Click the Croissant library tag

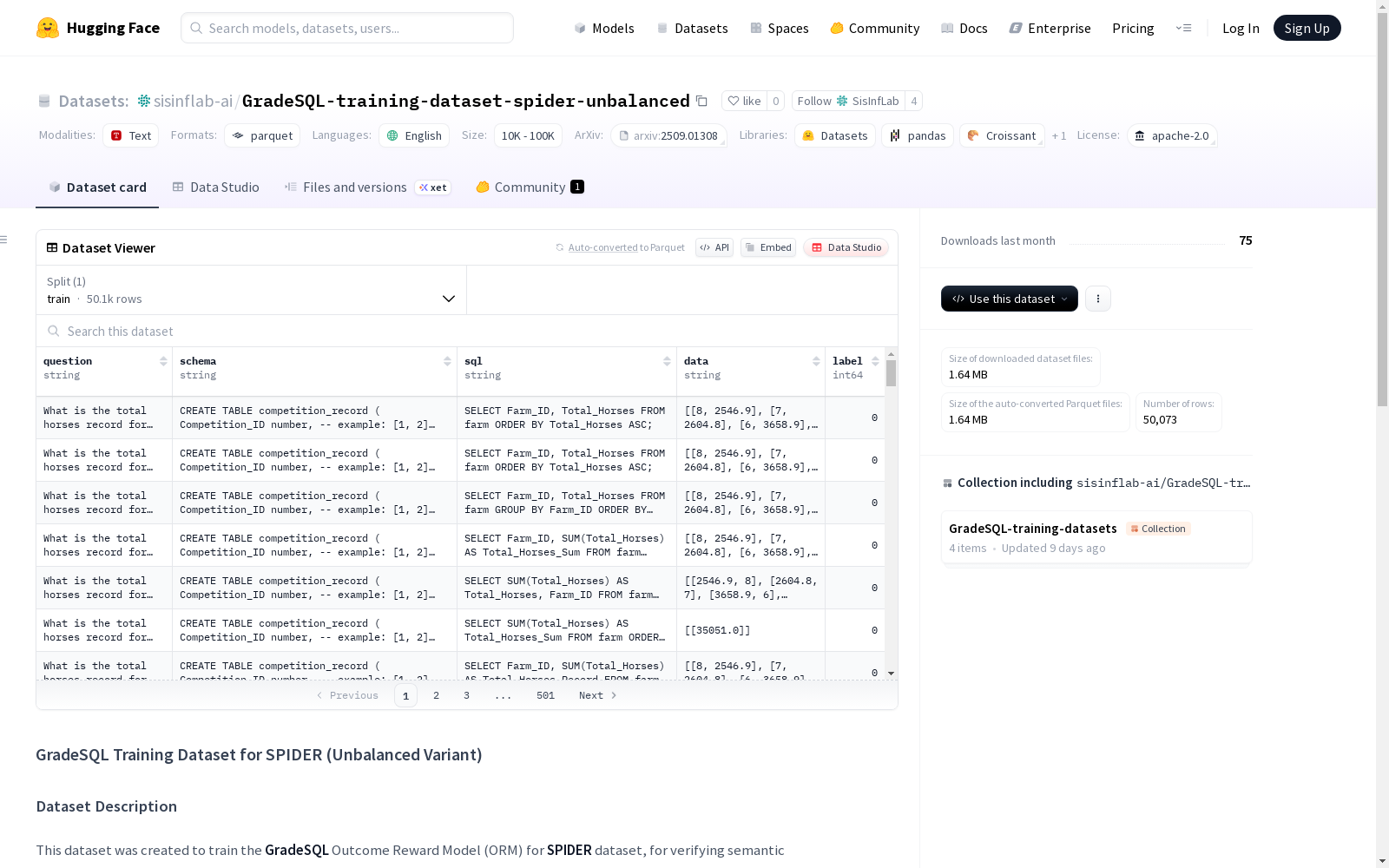pos(1002,135)
